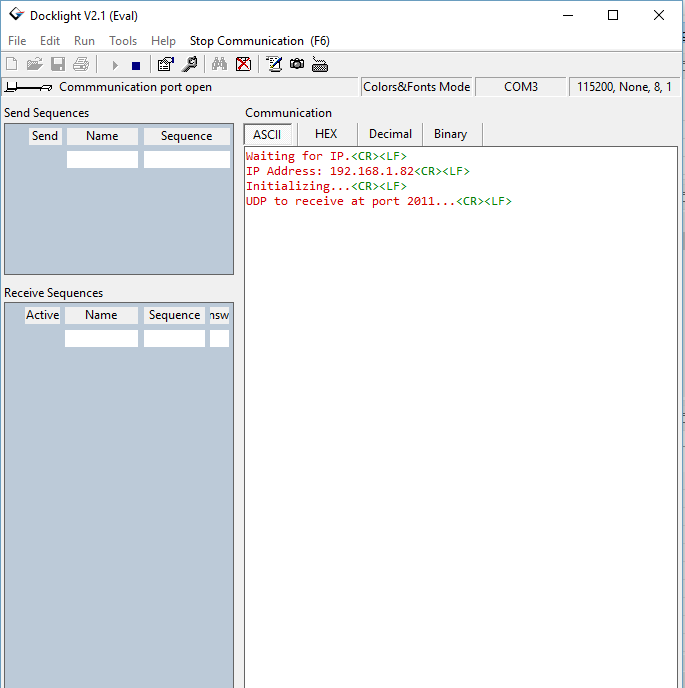Click the 'Commmunication port open' status text
Image resolution: width=685 pixels, height=688 pixels.
(136, 87)
